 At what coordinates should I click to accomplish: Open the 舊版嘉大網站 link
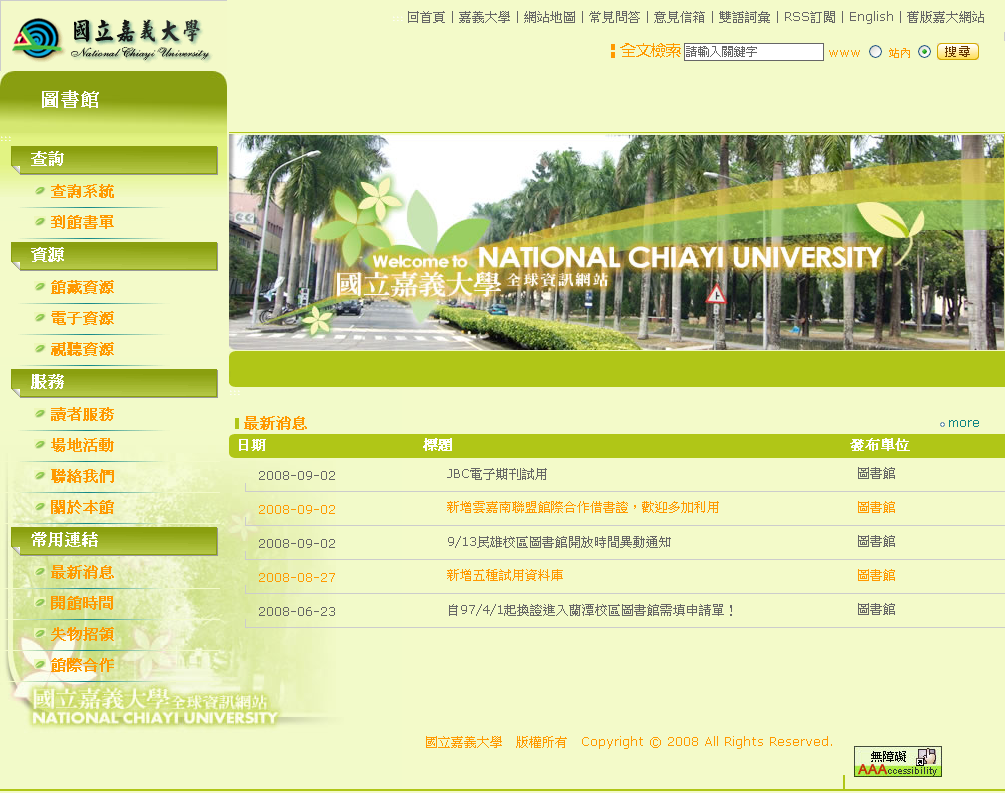(x=945, y=17)
